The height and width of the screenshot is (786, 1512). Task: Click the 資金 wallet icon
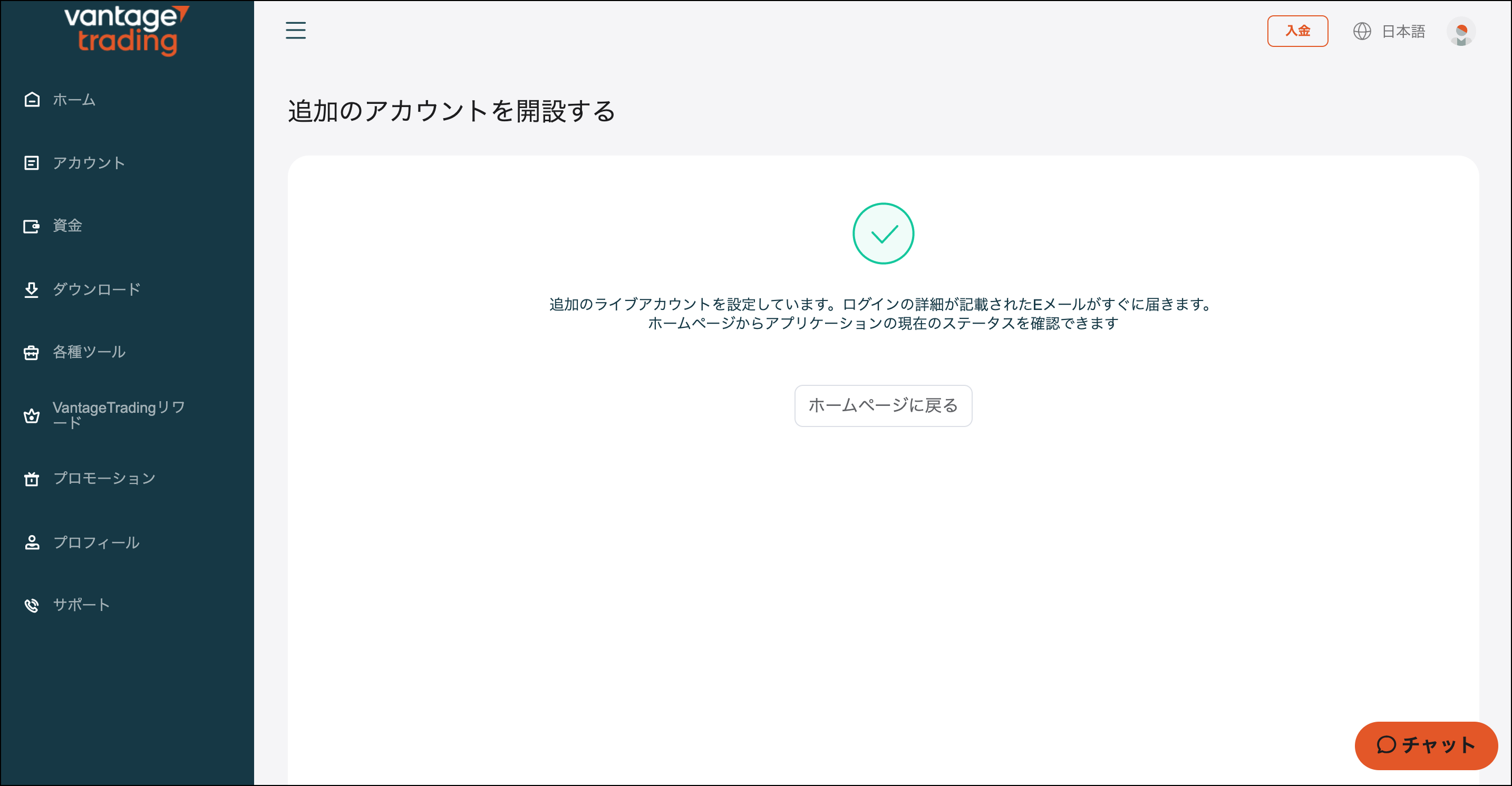pos(31,226)
